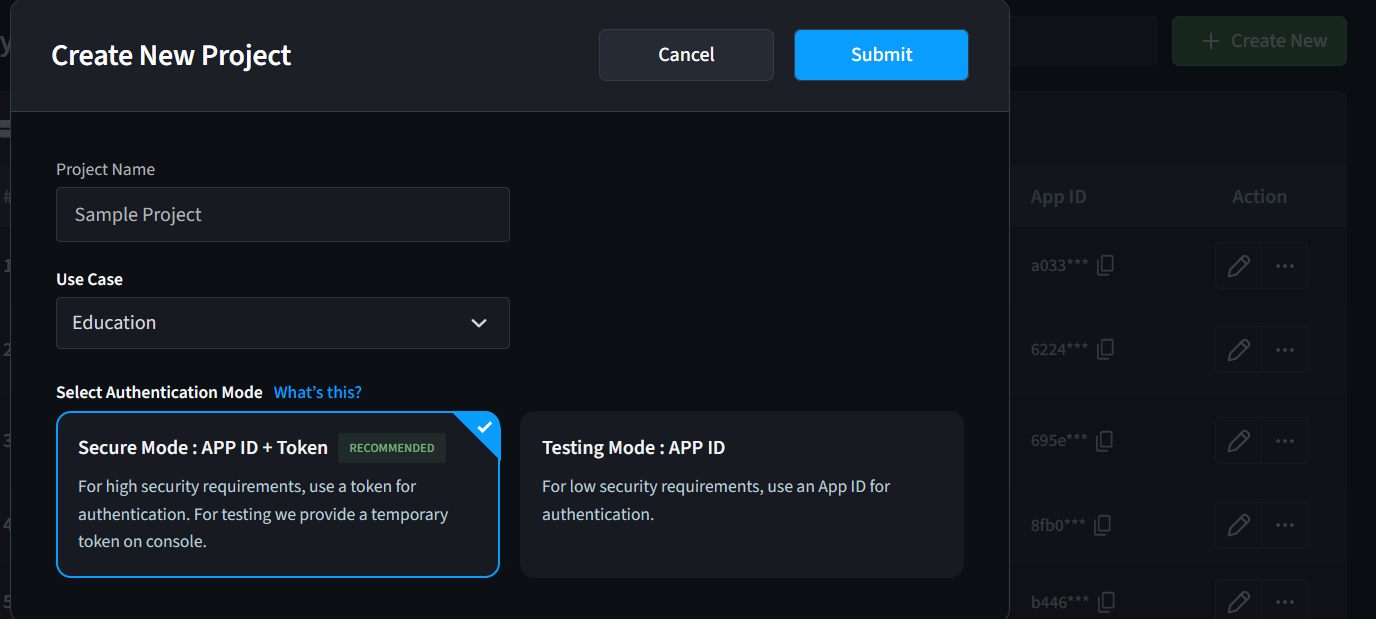Viewport: 1376px width, 619px height.
Task: Edit the project with App ID b446***
Action: tap(1238, 602)
